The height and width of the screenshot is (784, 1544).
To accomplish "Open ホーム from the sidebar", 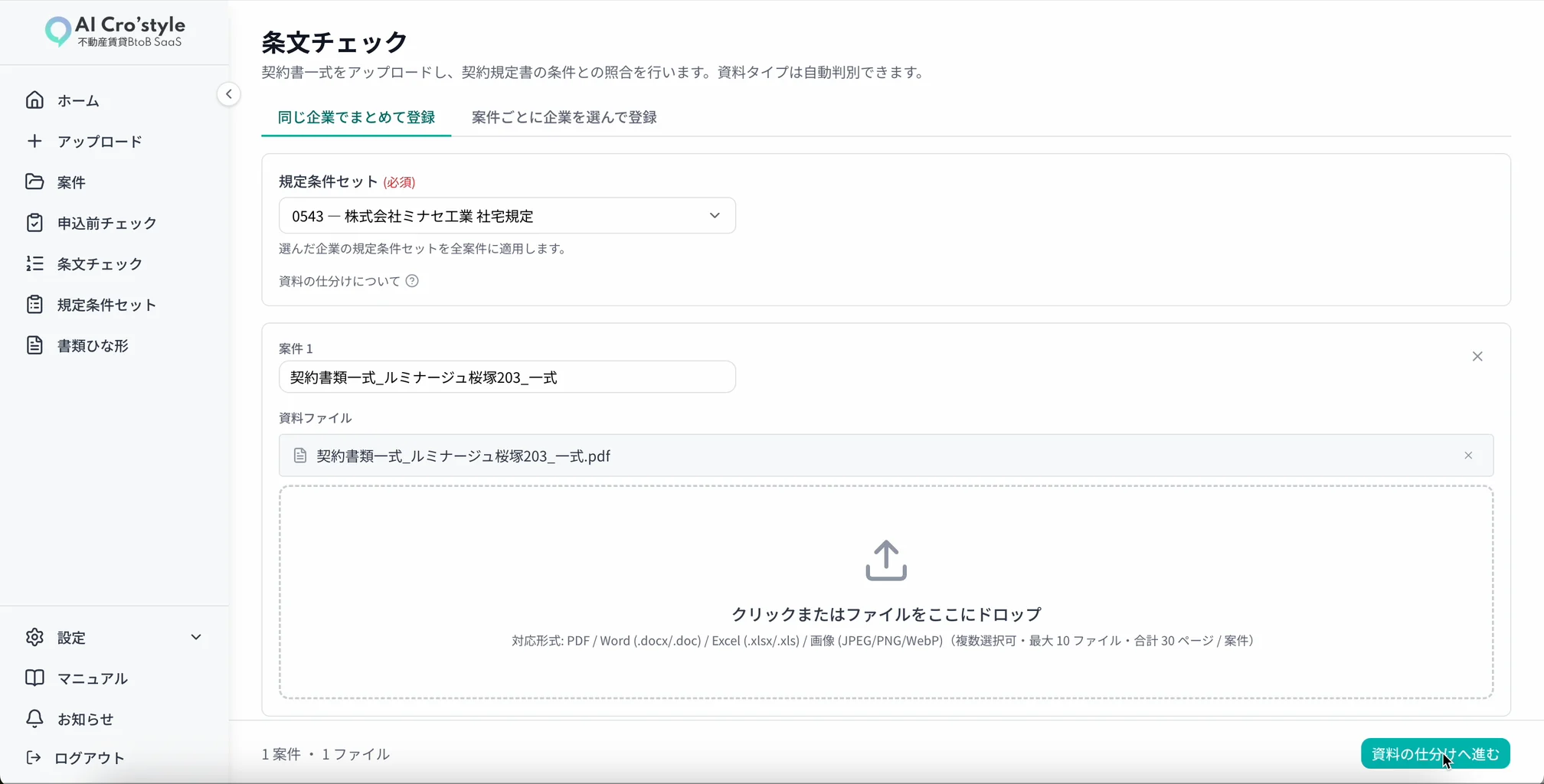I will pyautogui.click(x=78, y=100).
